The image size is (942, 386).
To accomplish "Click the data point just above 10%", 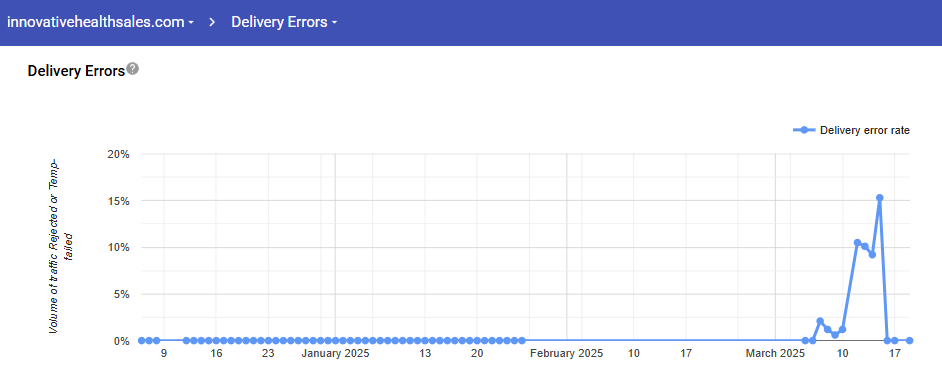I will [857, 243].
